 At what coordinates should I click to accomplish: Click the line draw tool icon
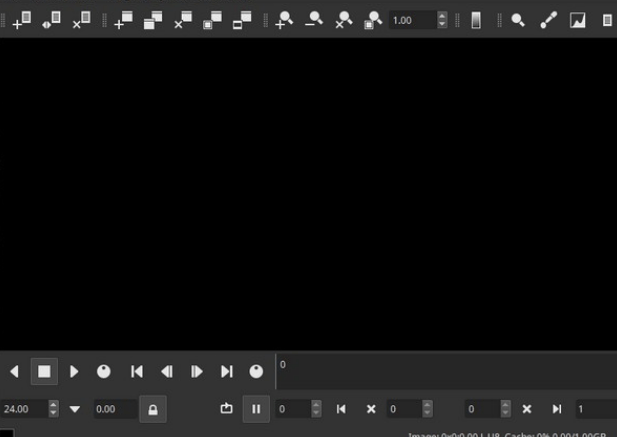[x=548, y=20]
